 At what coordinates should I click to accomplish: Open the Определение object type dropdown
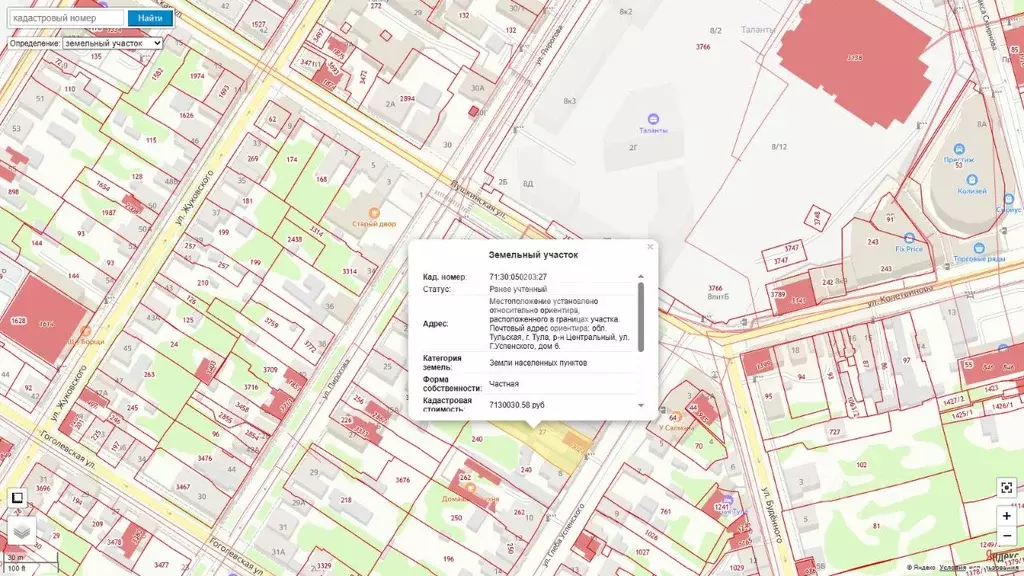click(x=112, y=43)
